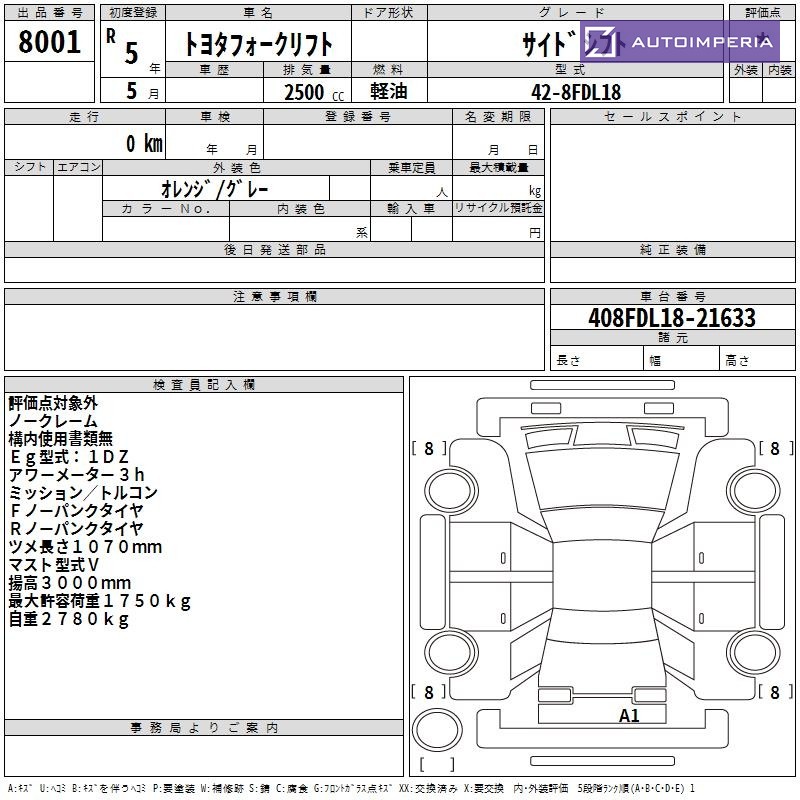Click the "リサイクル預託金" header

pos(498,208)
